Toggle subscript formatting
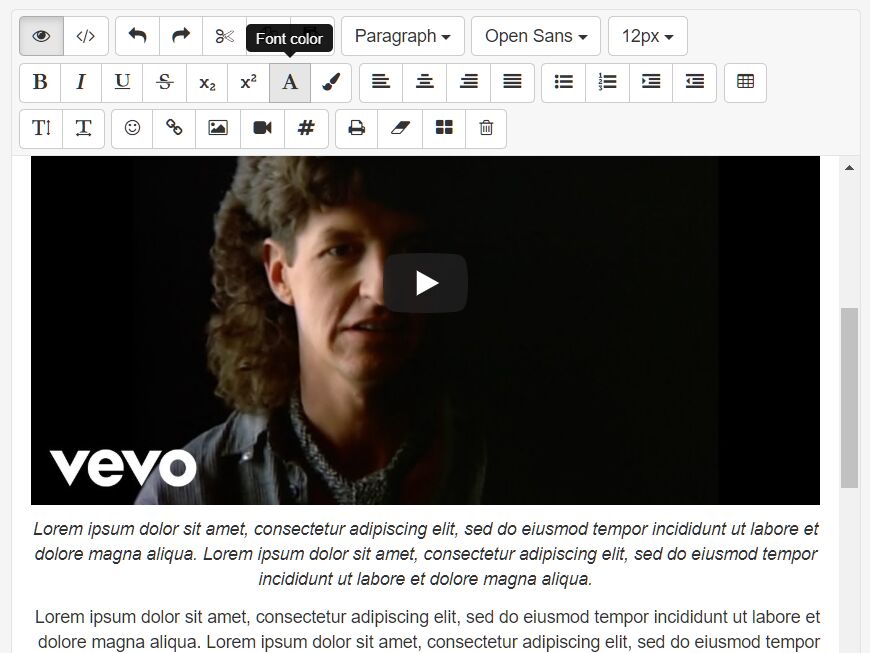Image resolution: width=870 pixels, height=653 pixels. click(208, 82)
